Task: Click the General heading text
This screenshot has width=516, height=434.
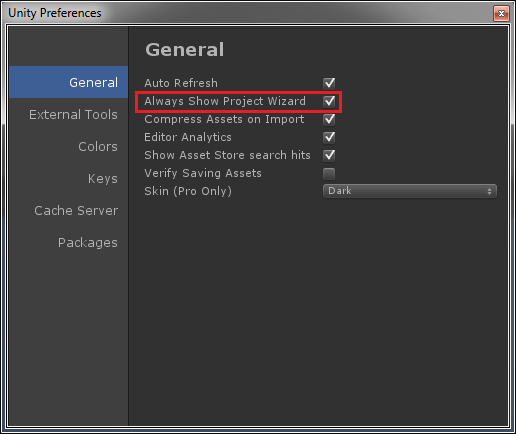Action: click(x=185, y=50)
